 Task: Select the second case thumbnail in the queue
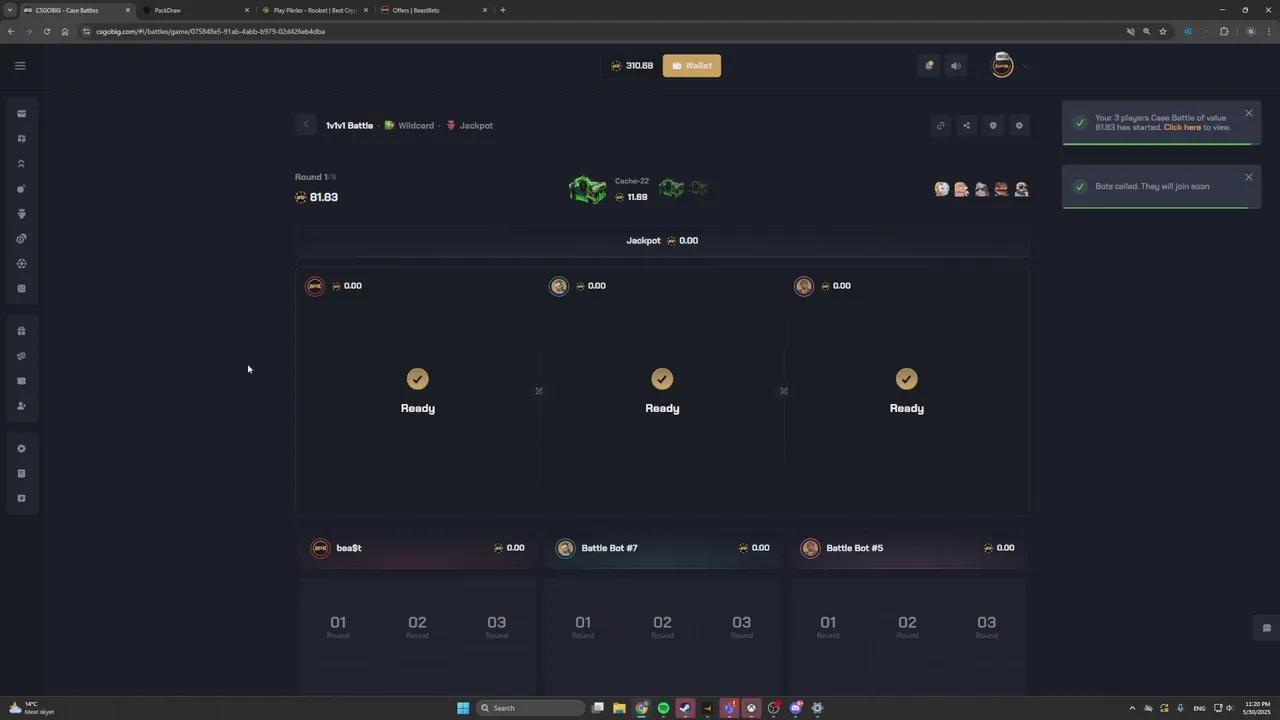tap(671, 188)
